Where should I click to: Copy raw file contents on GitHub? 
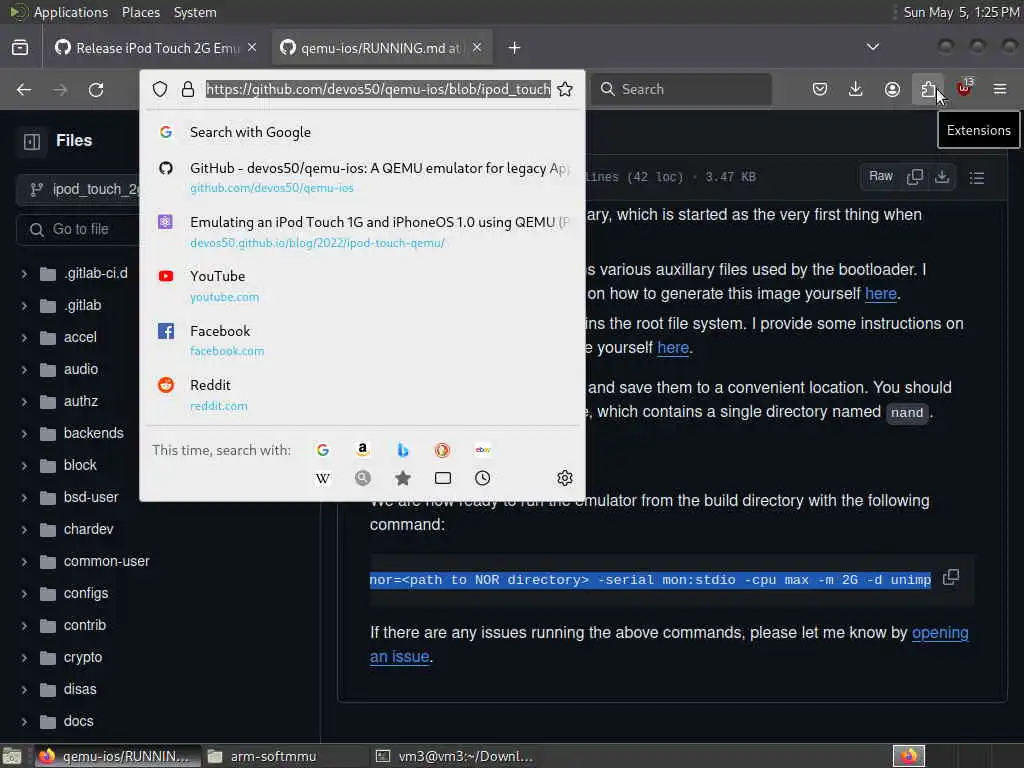click(x=915, y=177)
